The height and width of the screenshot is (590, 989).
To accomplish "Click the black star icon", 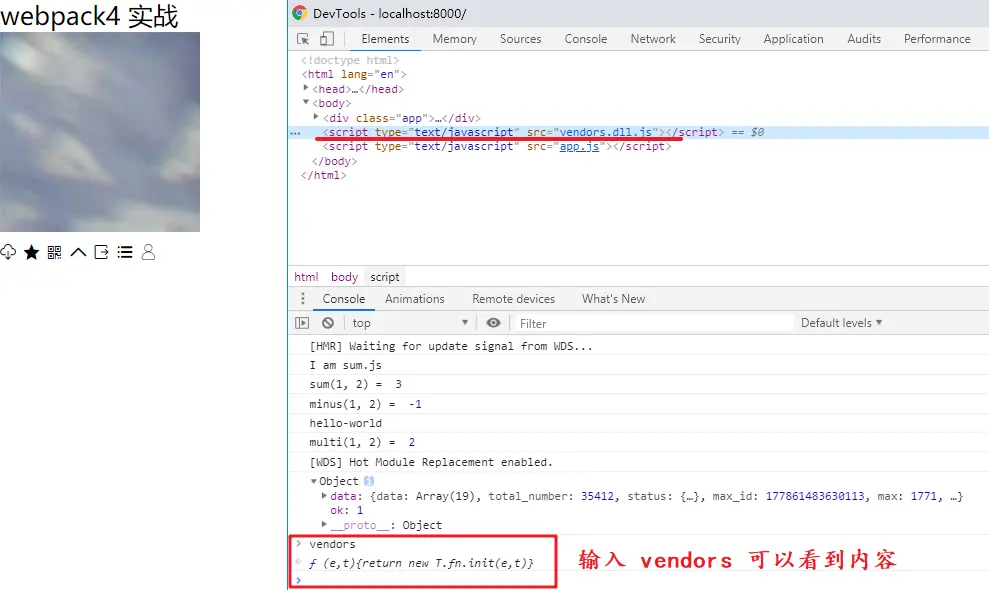I will pos(32,252).
